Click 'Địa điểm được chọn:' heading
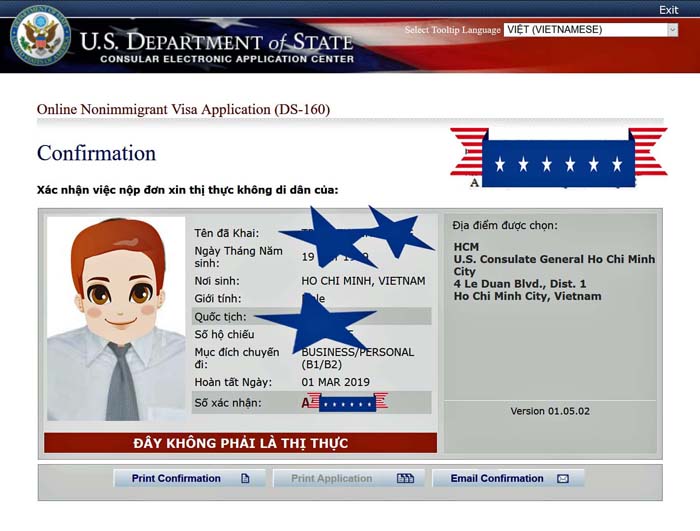700x531 pixels. [505, 225]
